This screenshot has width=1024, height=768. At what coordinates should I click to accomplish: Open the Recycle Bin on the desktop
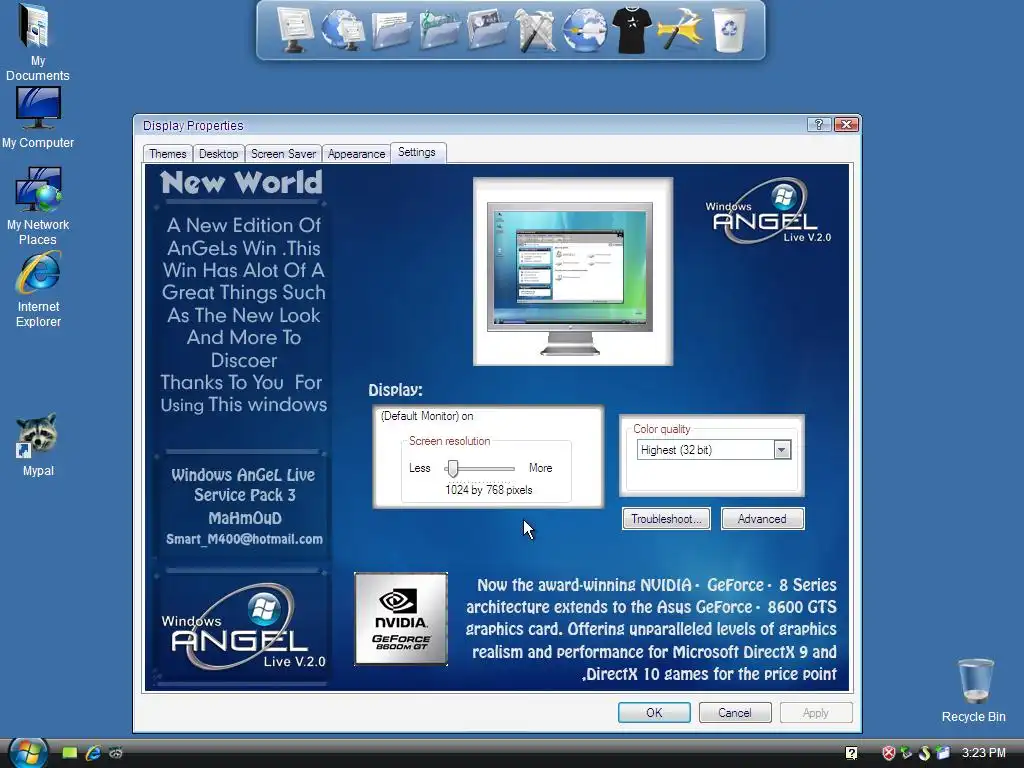(974, 690)
